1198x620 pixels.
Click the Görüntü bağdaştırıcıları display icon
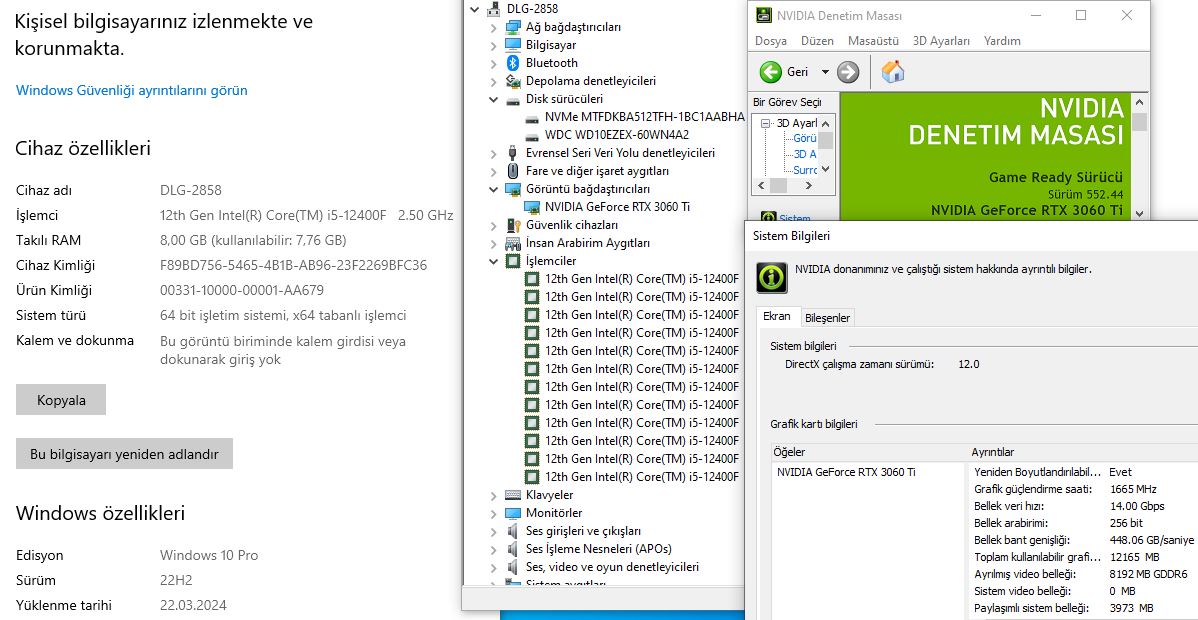pos(513,189)
